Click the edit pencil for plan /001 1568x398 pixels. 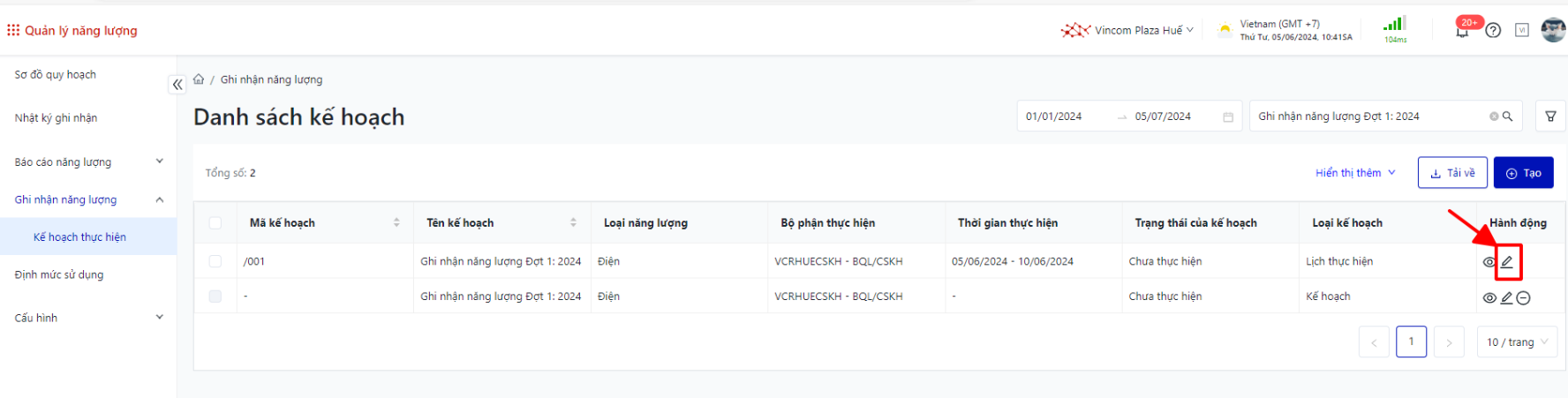click(1507, 262)
